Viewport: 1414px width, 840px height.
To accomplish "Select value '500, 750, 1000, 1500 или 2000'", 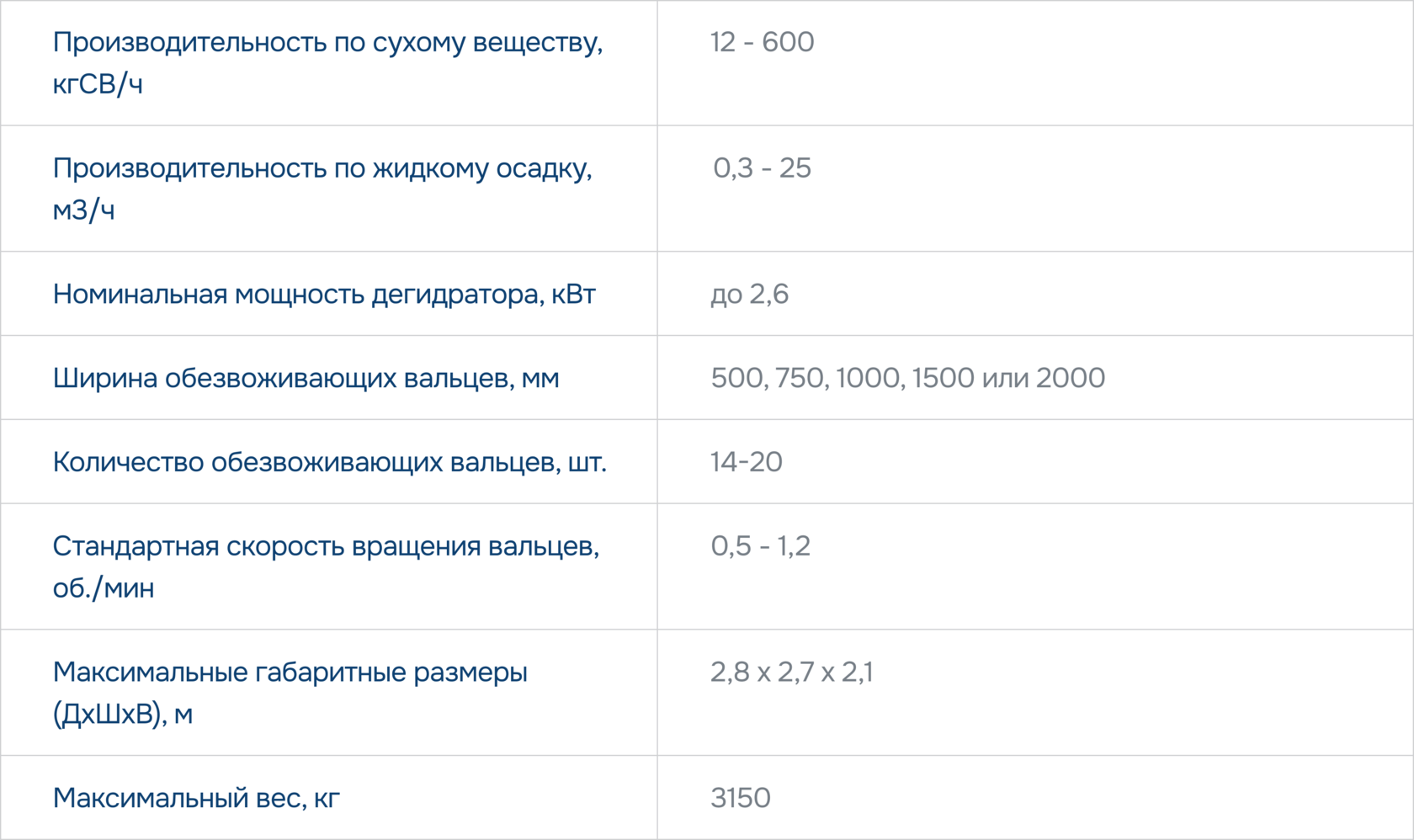I will [x=907, y=378].
